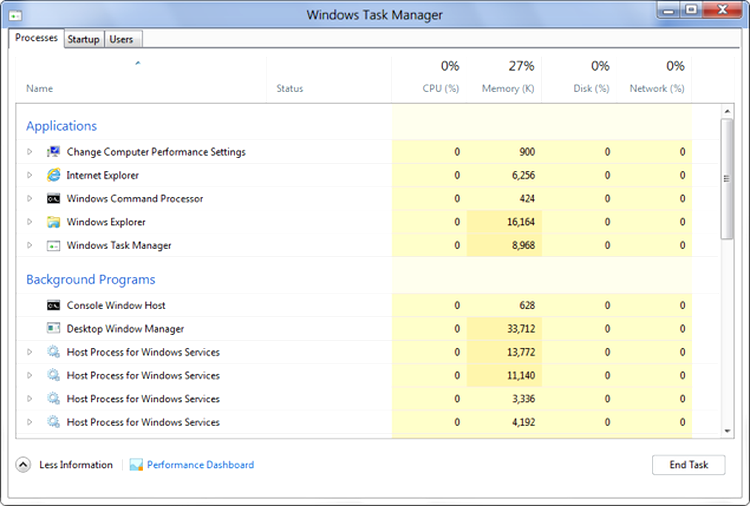Sort by the CPU (%) column header

coord(441,88)
